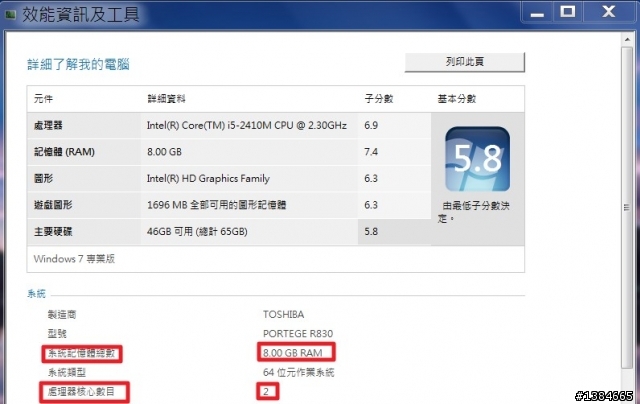
Task: Click the Windows 7 專業版 text
Action: (x=74, y=259)
